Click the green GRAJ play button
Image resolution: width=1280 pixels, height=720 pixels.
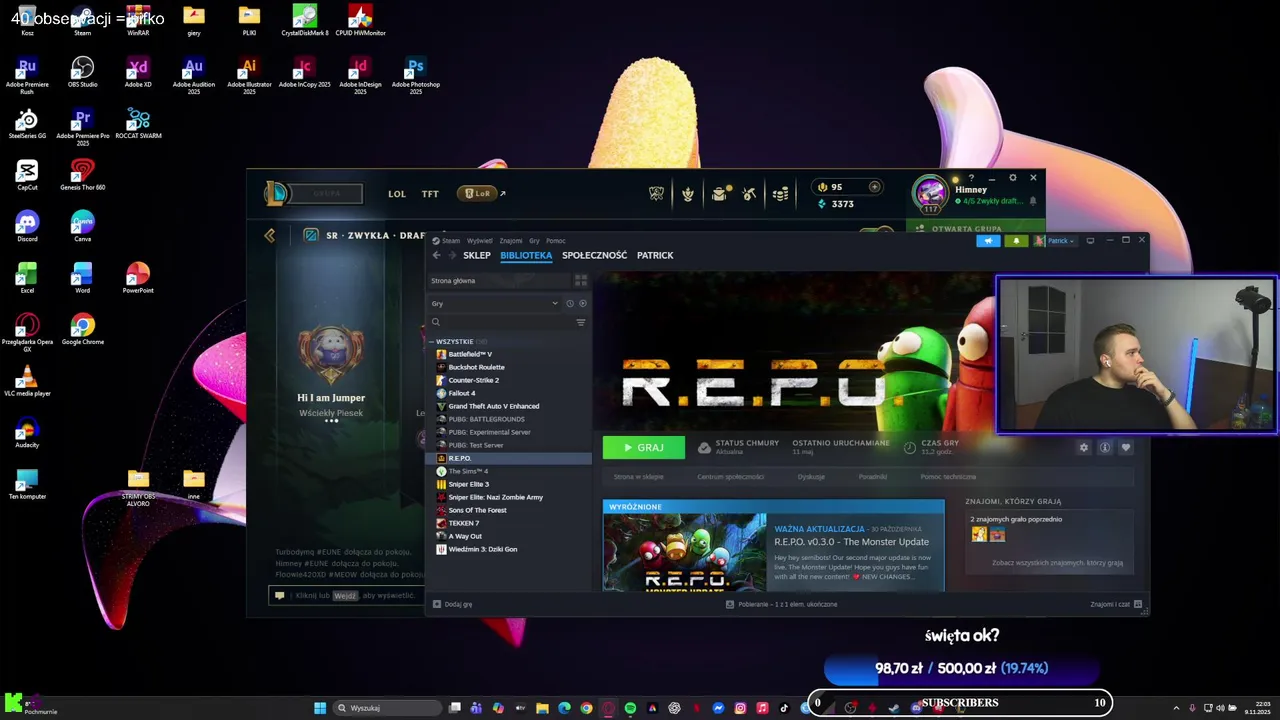click(644, 448)
